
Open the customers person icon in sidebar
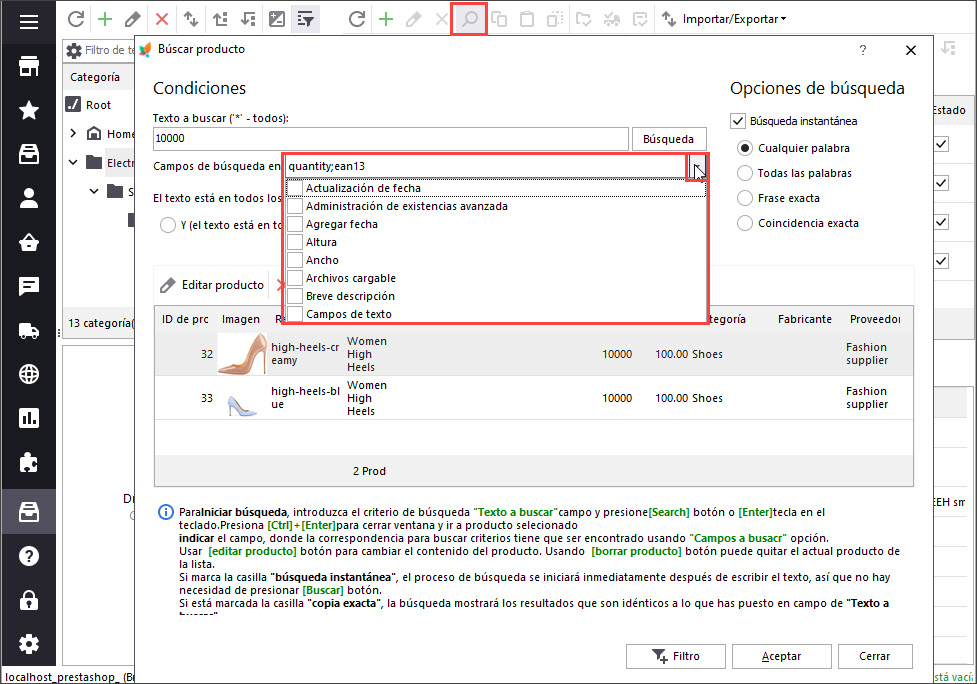(x=29, y=198)
